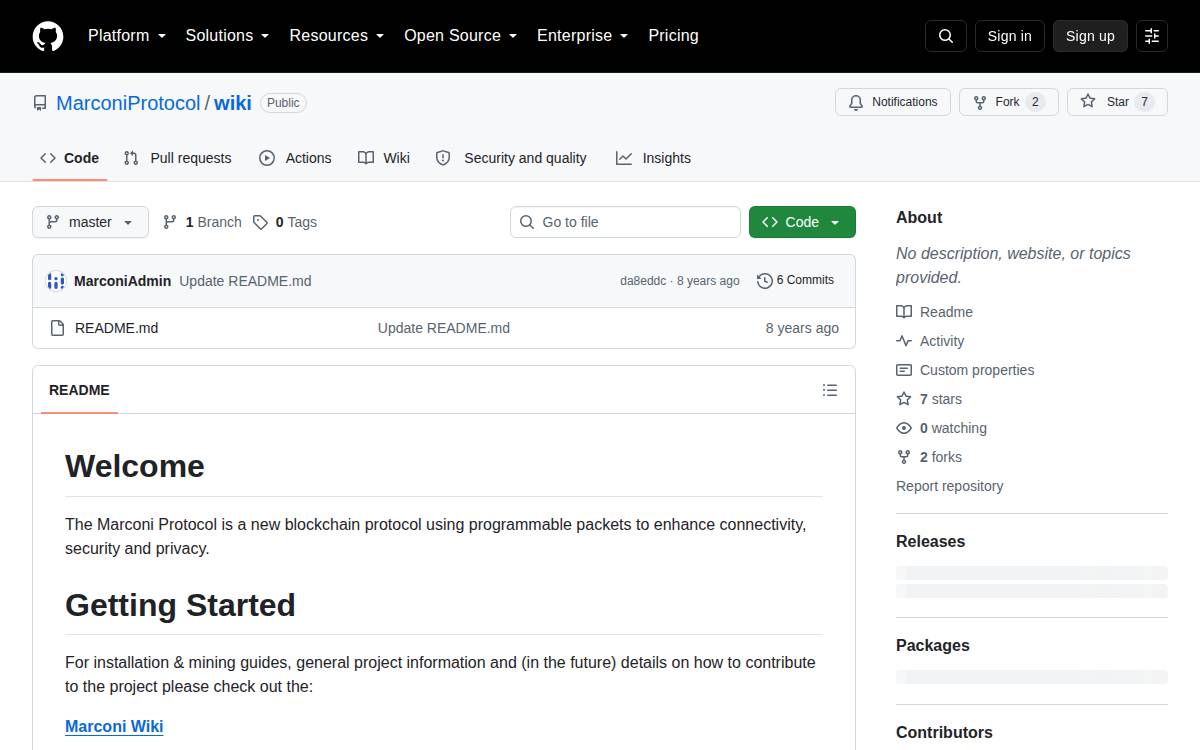Switch to the Actions tab
1200x750 pixels.
pyautogui.click(x=295, y=158)
